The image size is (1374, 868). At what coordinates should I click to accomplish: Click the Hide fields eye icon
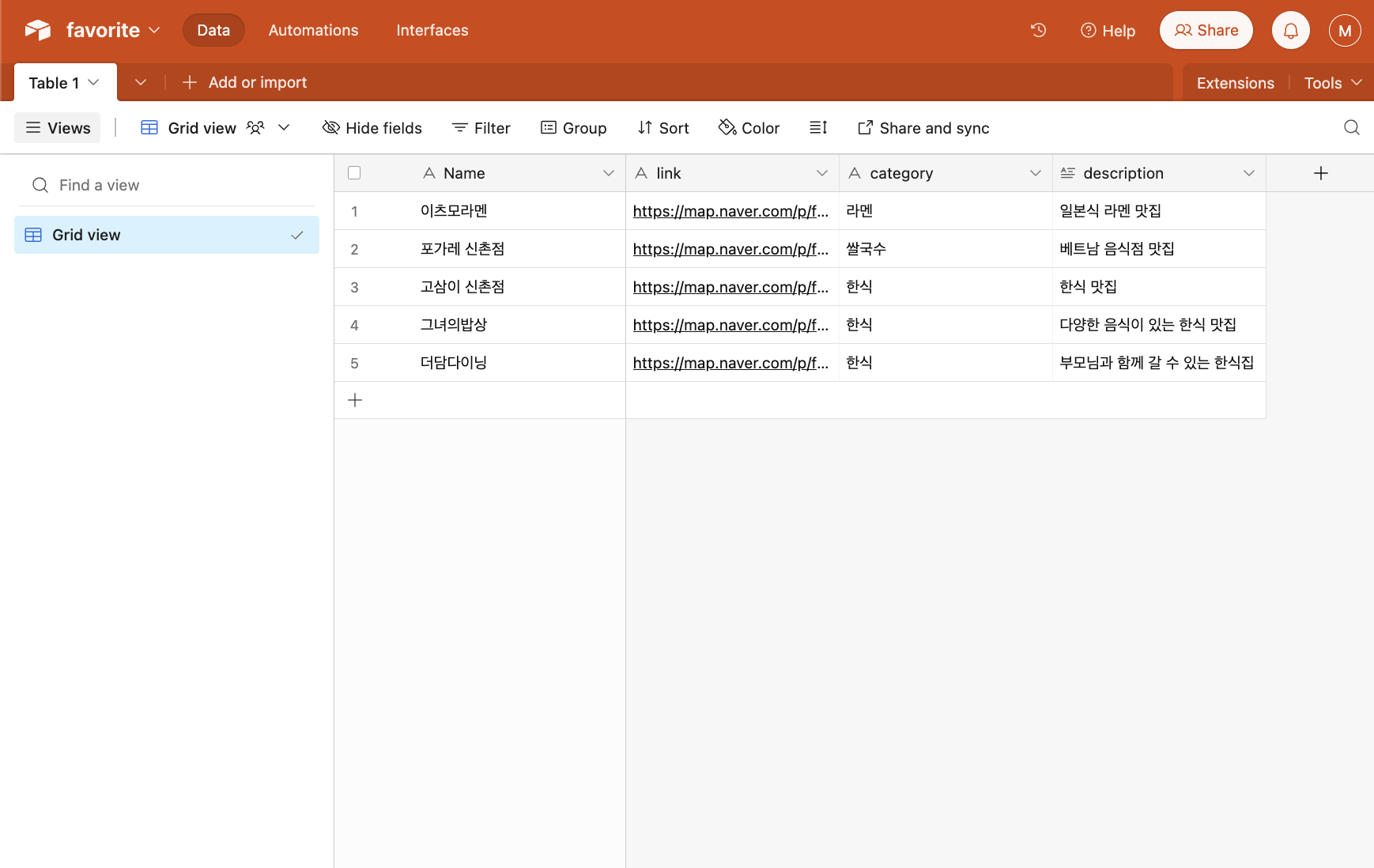click(x=331, y=127)
